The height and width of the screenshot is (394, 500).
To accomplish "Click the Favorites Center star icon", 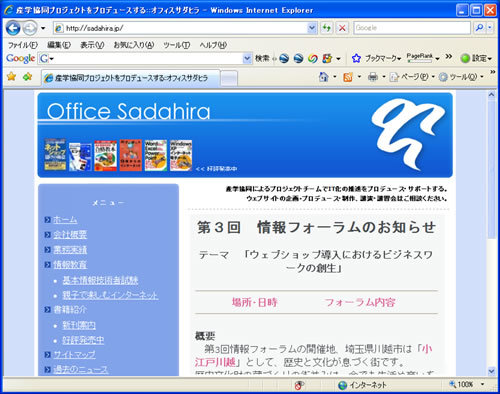I will pos(12,77).
